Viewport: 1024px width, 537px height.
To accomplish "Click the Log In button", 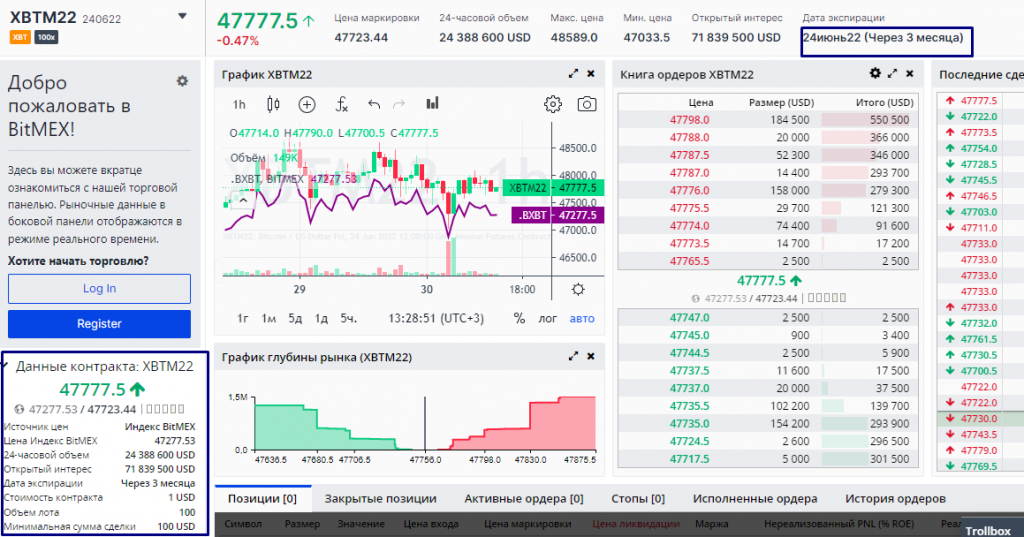I will [99, 288].
